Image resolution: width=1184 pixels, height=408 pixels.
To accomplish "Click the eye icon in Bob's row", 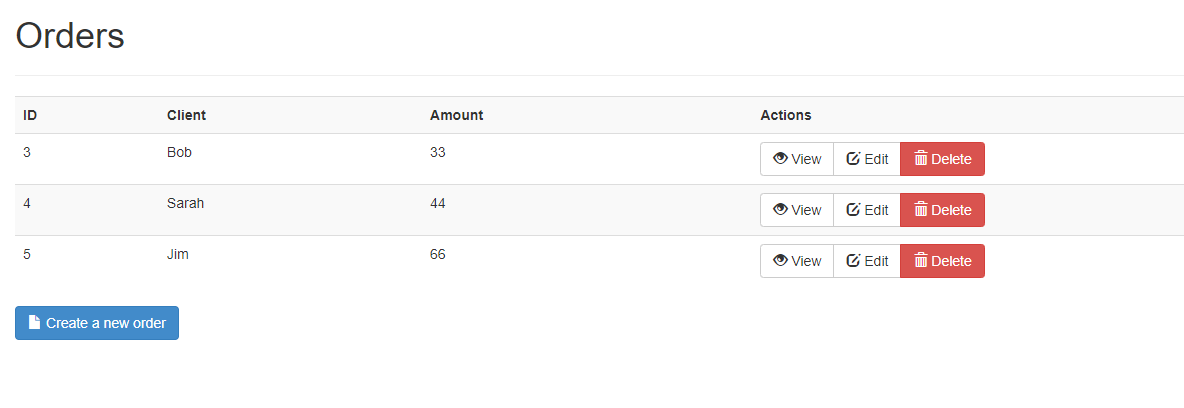I will pos(781,159).
